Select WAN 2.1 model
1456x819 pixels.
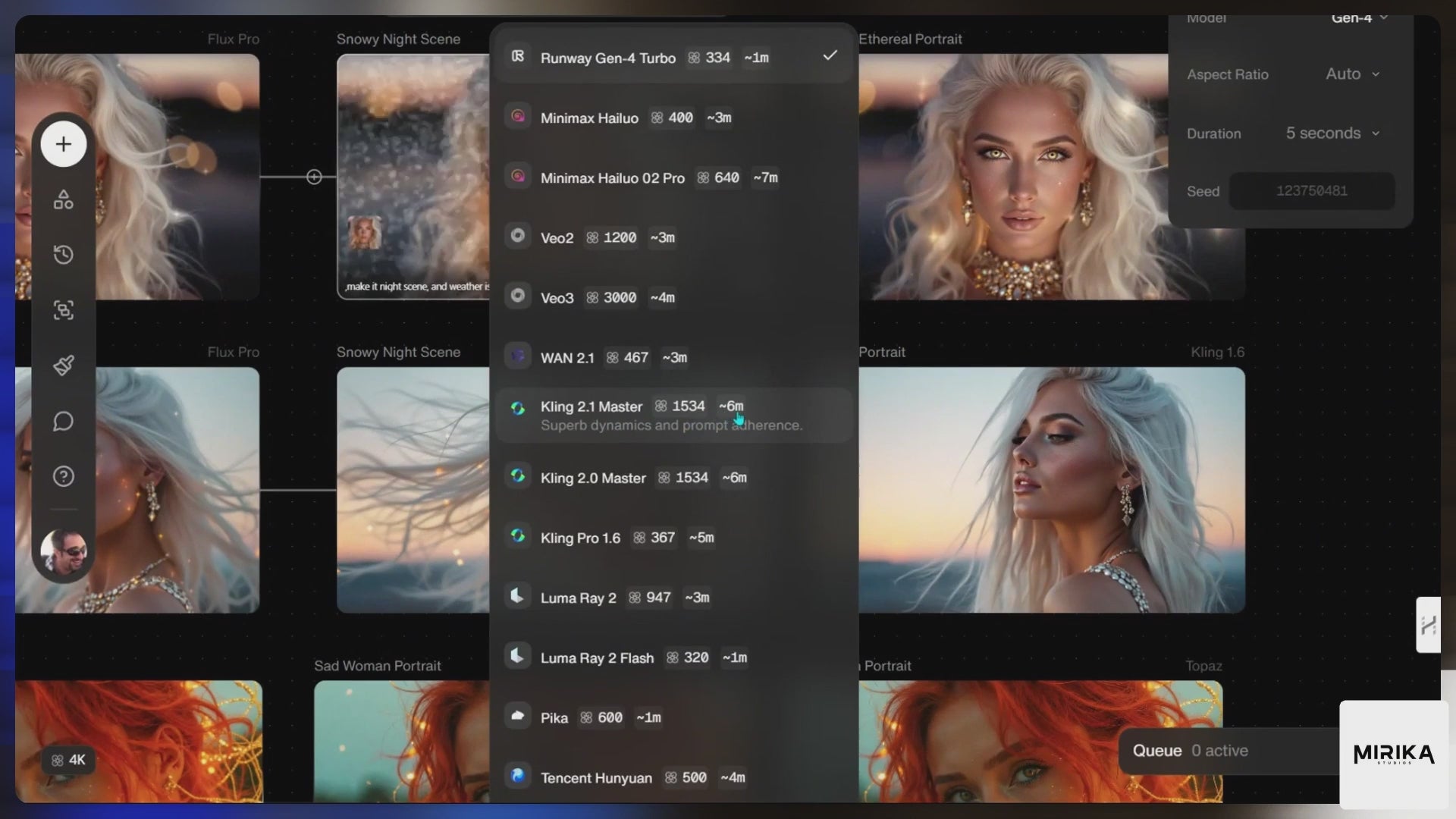[x=673, y=357]
